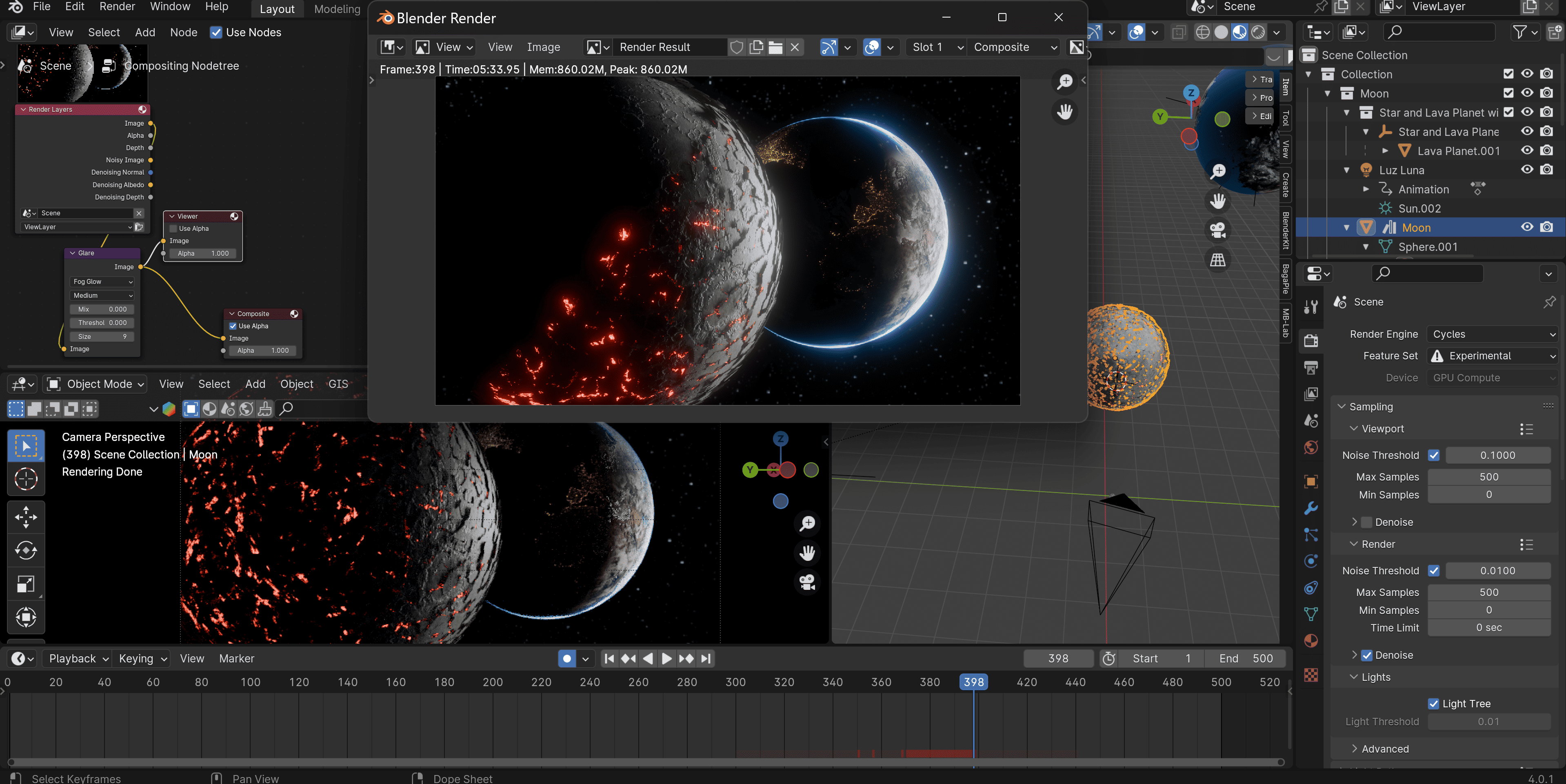Expand the Advanced sampling section
The image size is (1566, 784).
[x=1384, y=749]
